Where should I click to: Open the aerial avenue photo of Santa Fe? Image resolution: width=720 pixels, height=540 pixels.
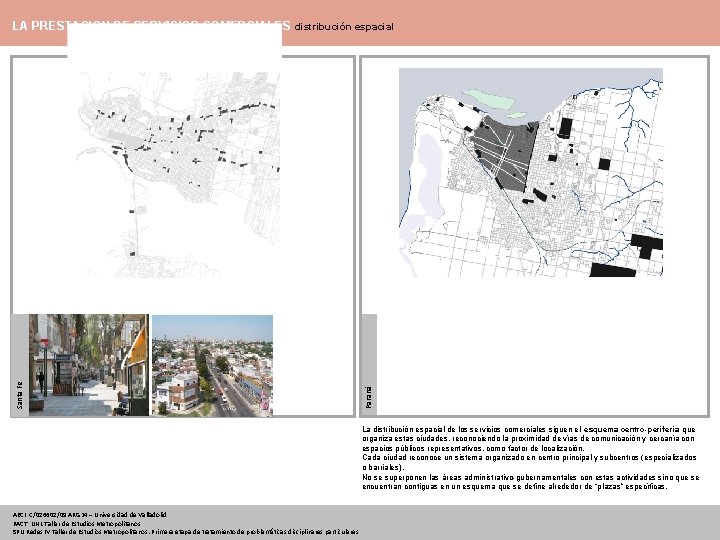[x=212, y=366]
